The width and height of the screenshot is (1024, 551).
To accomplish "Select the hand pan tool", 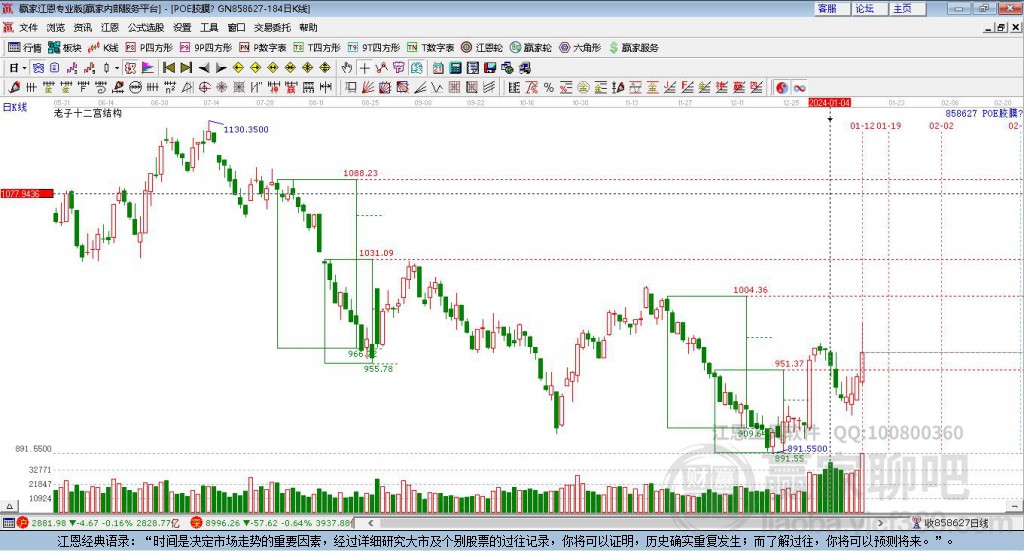I will (x=347, y=68).
